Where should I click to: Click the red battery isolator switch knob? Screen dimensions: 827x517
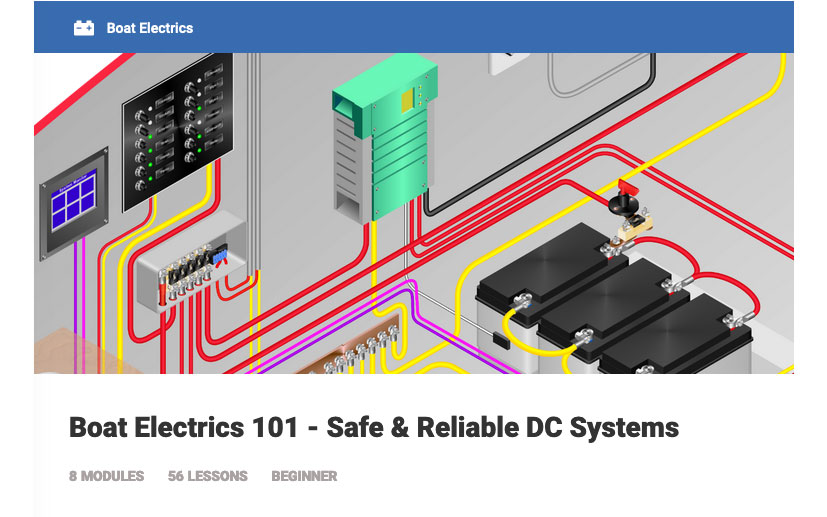point(627,187)
